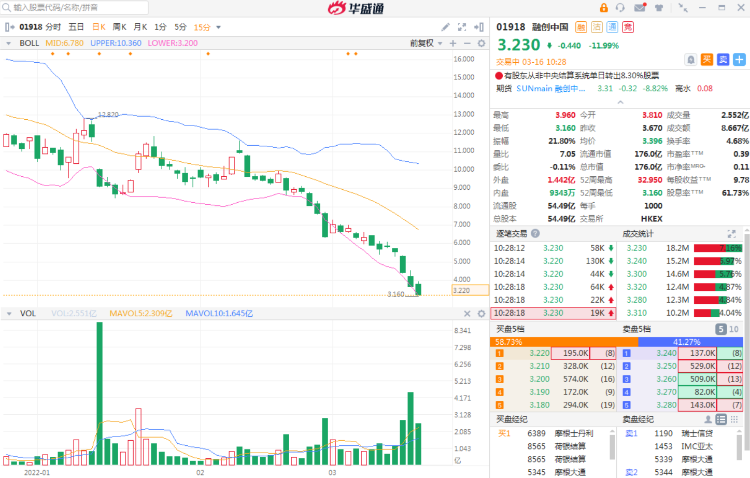Switch to the 五日 chart tab
This screenshot has height=478, width=750.
(x=76, y=27)
